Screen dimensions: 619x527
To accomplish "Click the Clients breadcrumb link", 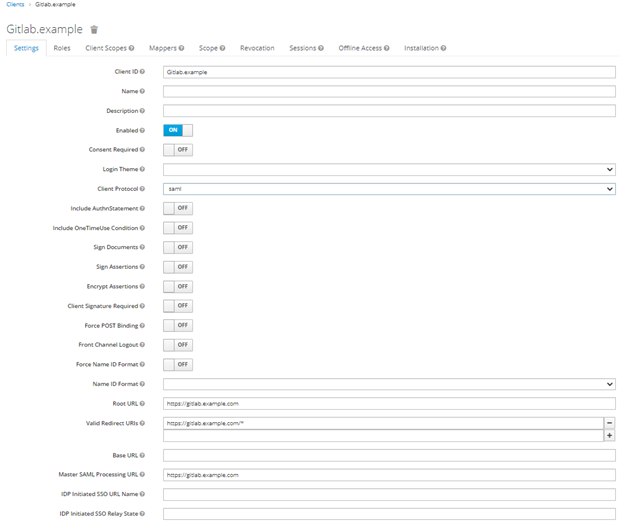I will 14,5.
